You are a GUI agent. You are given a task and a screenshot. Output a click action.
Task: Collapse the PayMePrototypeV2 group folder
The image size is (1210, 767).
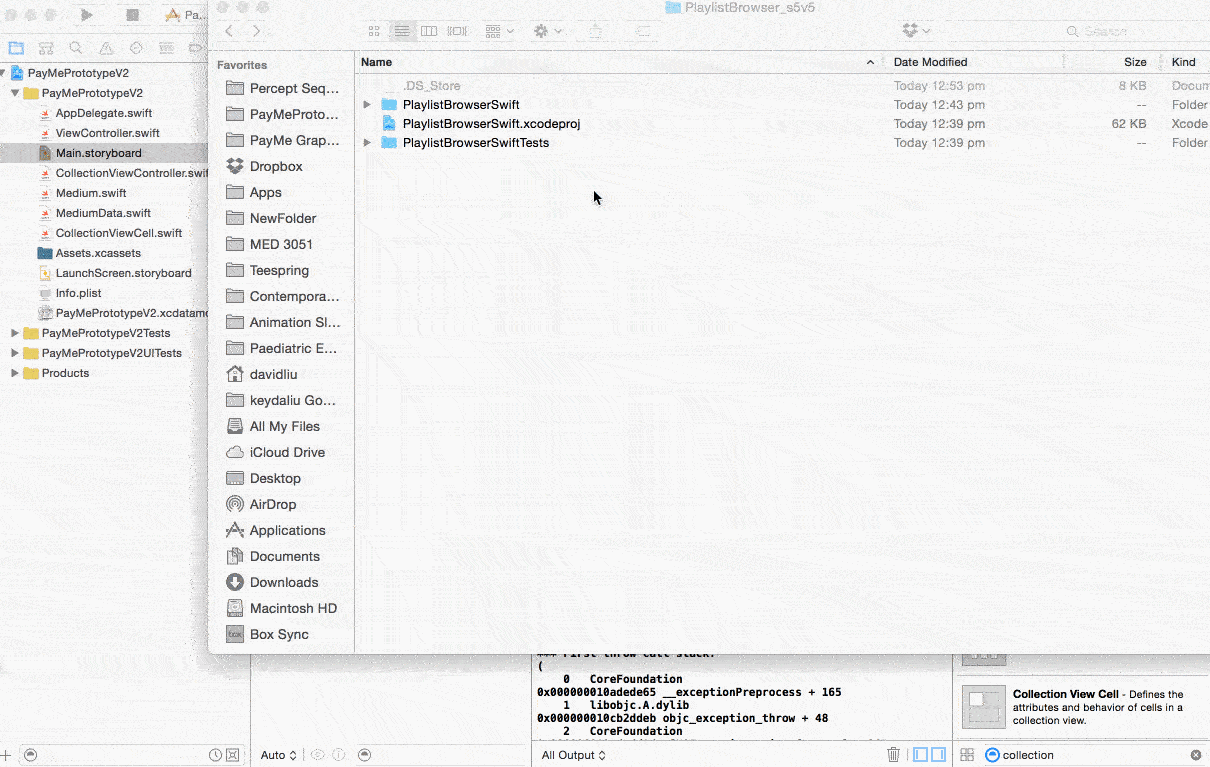click(x=15, y=93)
